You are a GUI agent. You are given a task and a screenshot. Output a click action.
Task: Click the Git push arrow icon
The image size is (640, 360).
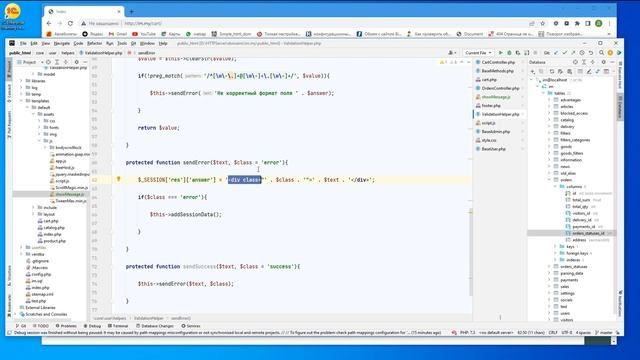point(573,53)
